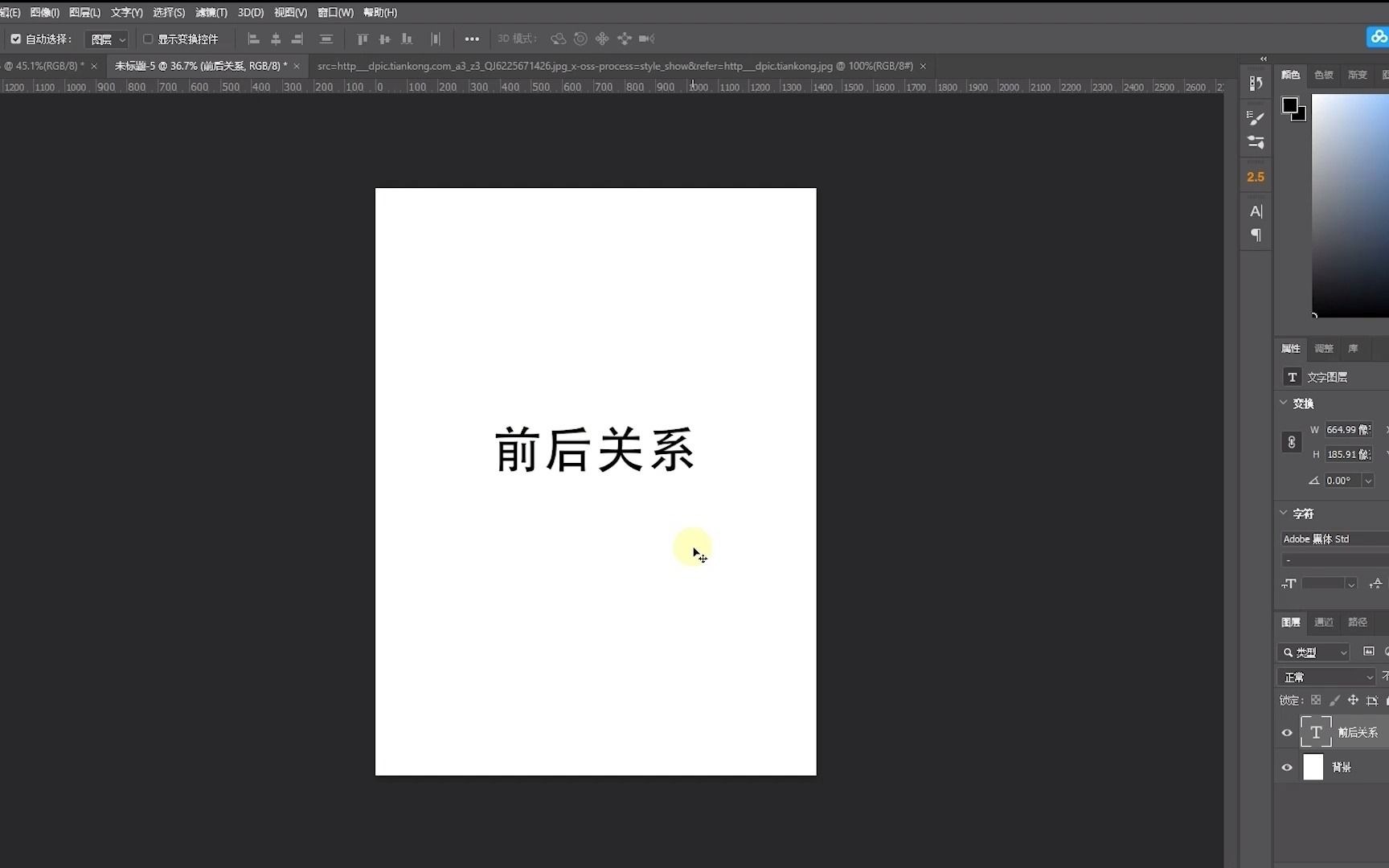
Task: Click the foreground color swatch
Action: (x=1290, y=104)
